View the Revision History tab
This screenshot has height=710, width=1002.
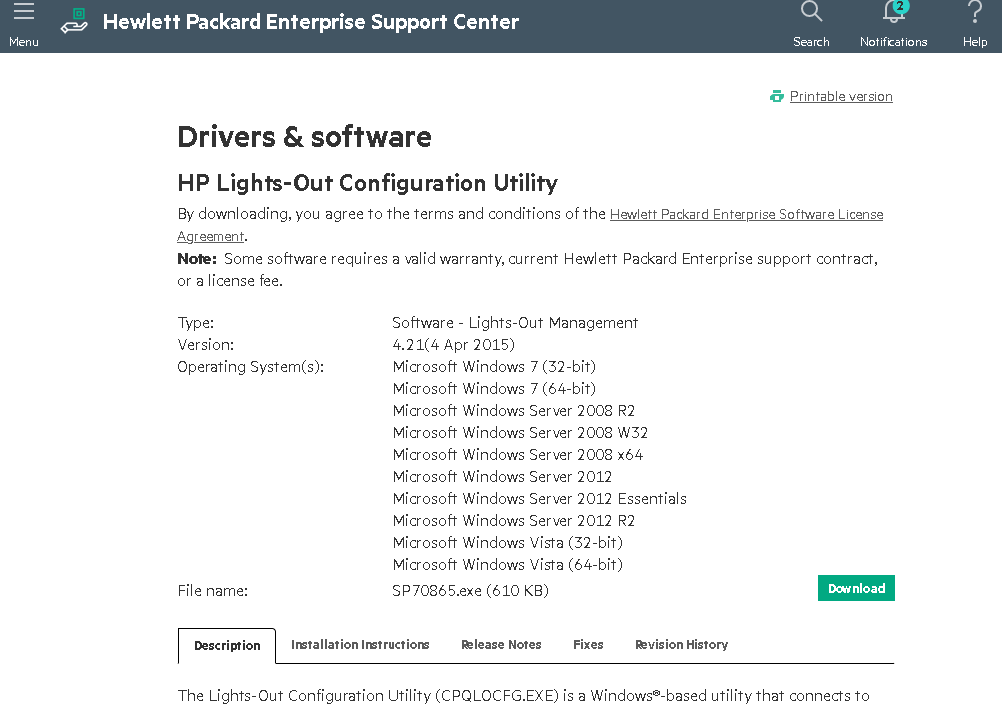pyautogui.click(x=681, y=645)
